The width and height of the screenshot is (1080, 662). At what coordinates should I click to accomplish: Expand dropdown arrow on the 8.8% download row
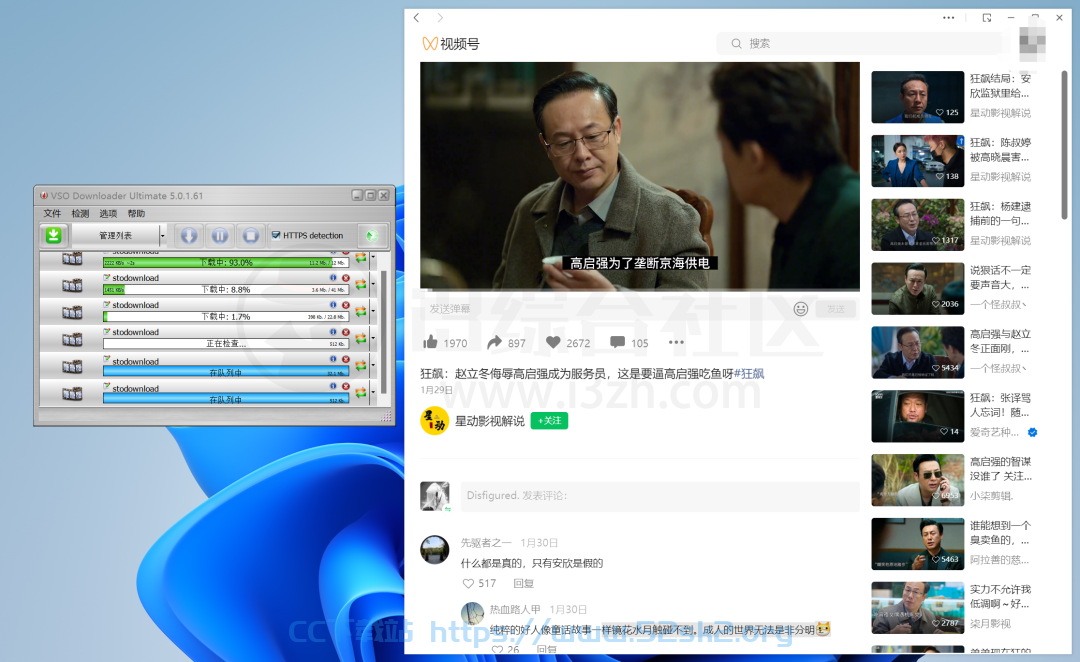coord(373,284)
